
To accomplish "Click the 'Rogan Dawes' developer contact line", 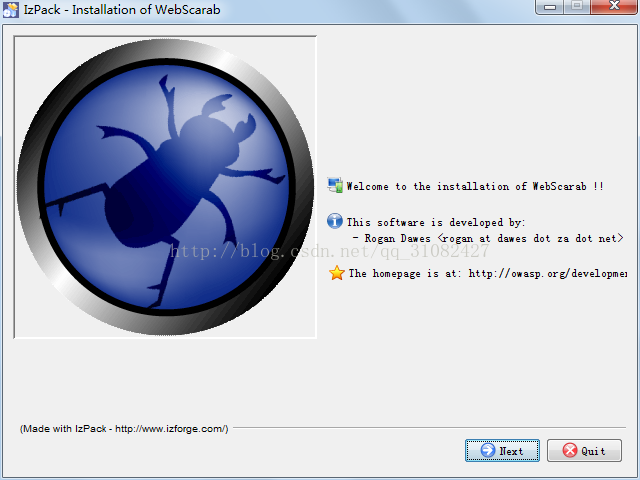I will (489, 238).
